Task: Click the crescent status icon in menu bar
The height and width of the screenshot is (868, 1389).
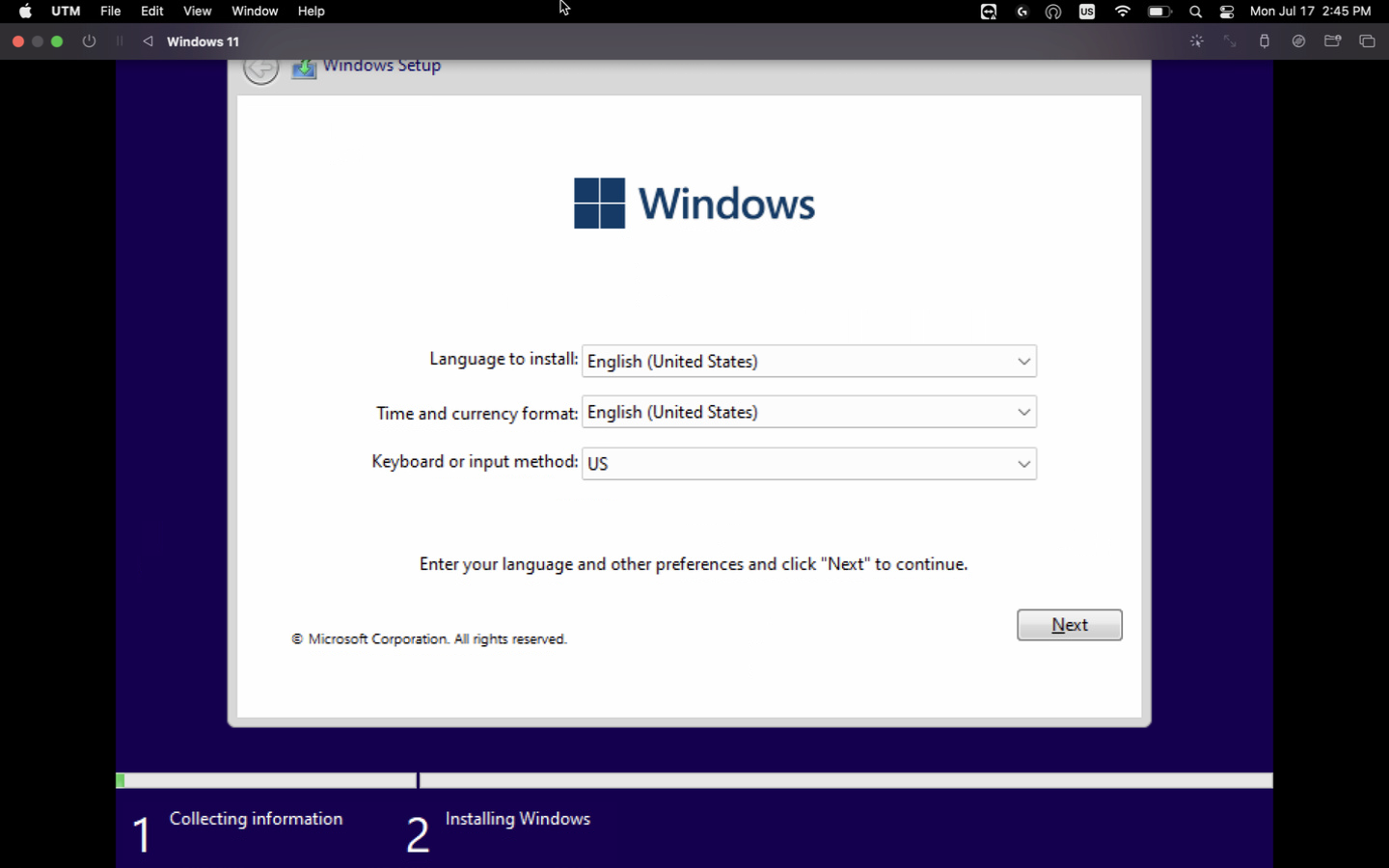Action: point(1022,12)
